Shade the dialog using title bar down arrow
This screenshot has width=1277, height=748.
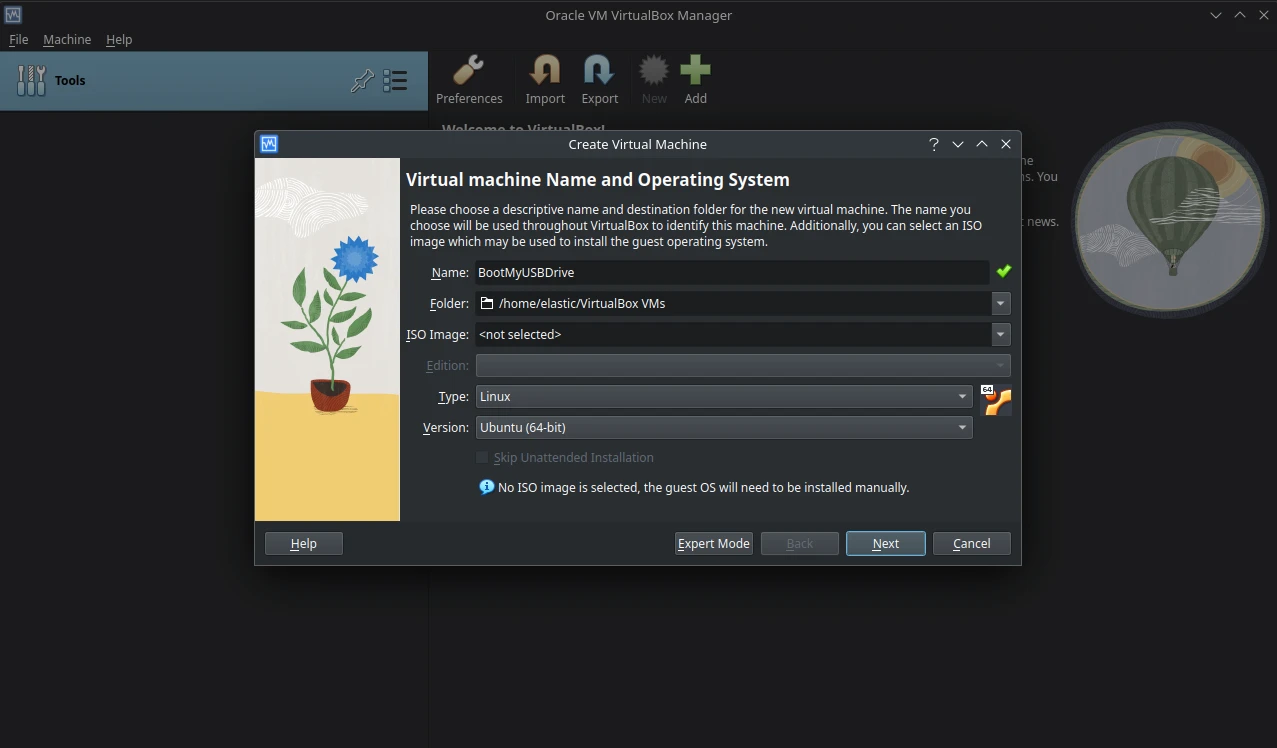[x=958, y=144]
